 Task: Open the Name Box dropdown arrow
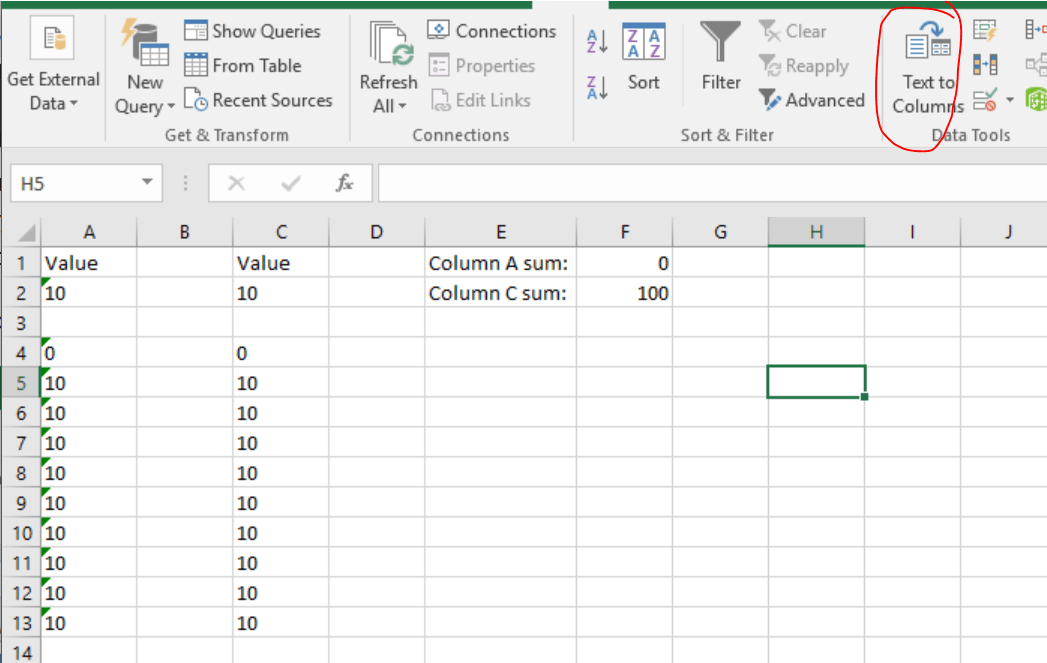click(147, 183)
